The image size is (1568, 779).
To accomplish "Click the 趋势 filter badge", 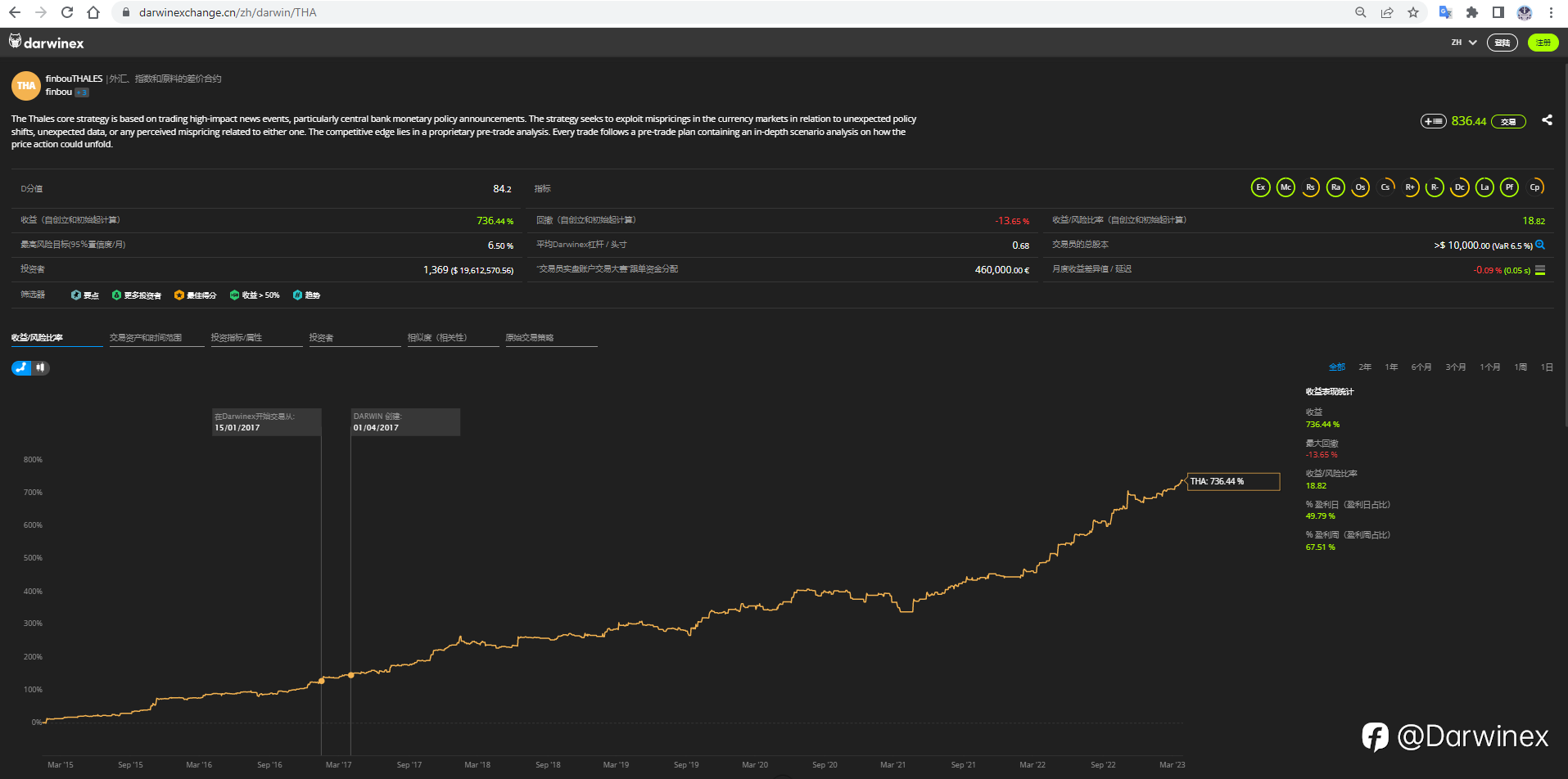I will point(306,295).
